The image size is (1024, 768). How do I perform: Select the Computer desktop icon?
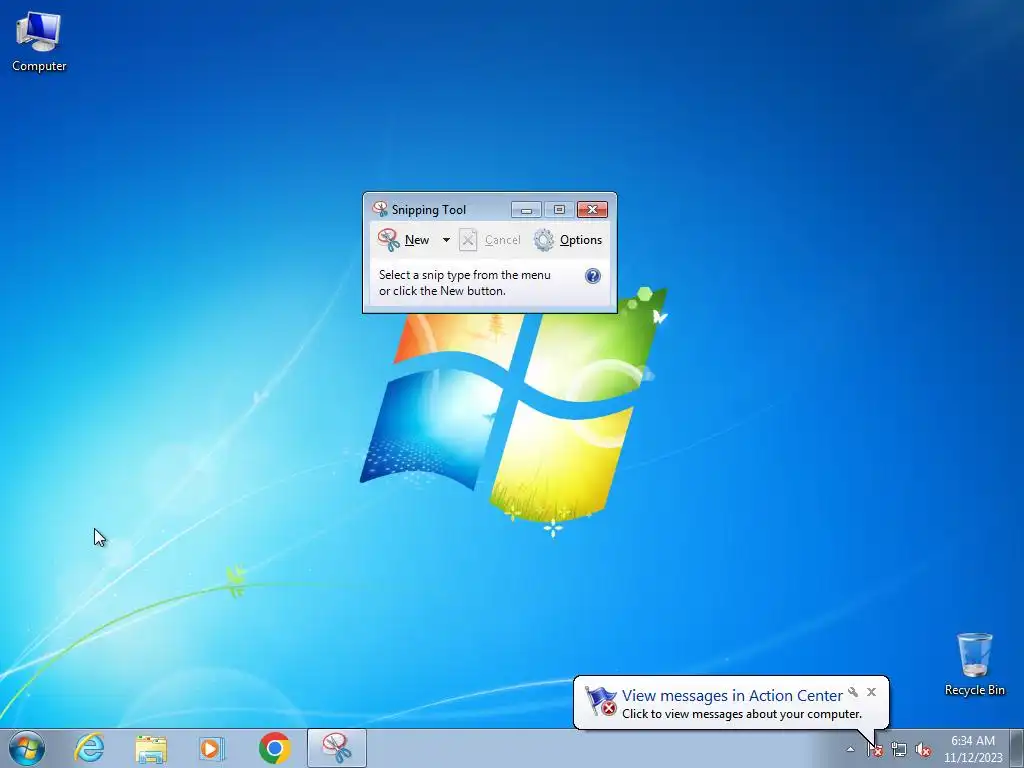click(x=39, y=42)
